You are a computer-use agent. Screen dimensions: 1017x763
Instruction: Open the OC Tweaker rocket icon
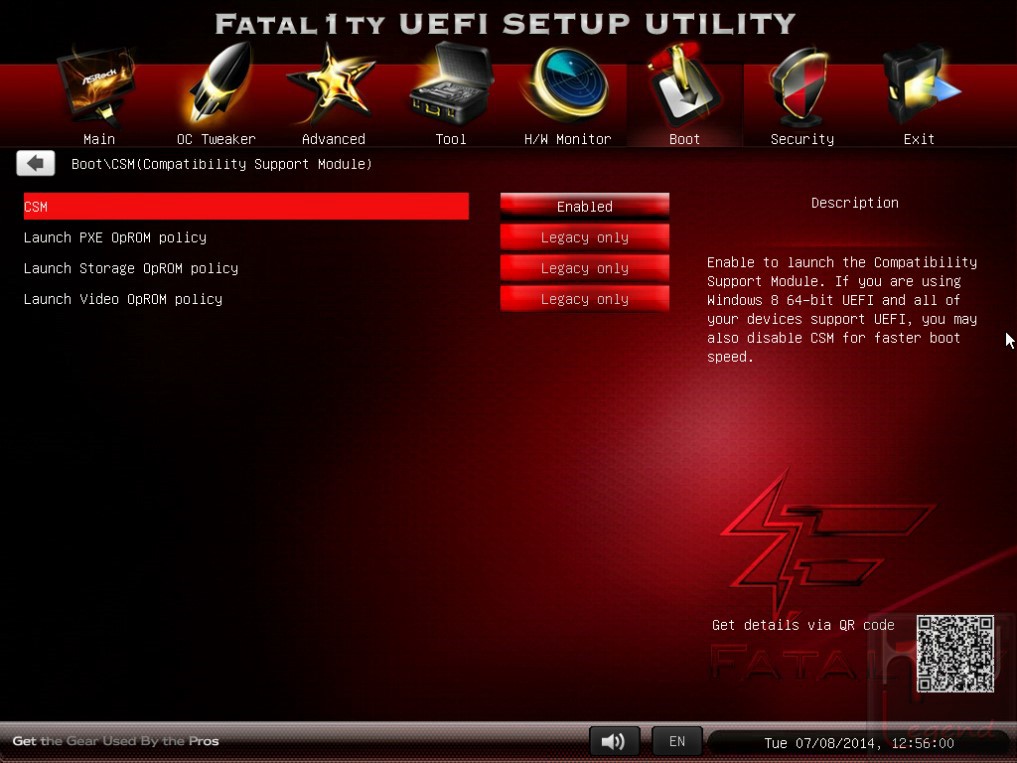tap(219, 83)
